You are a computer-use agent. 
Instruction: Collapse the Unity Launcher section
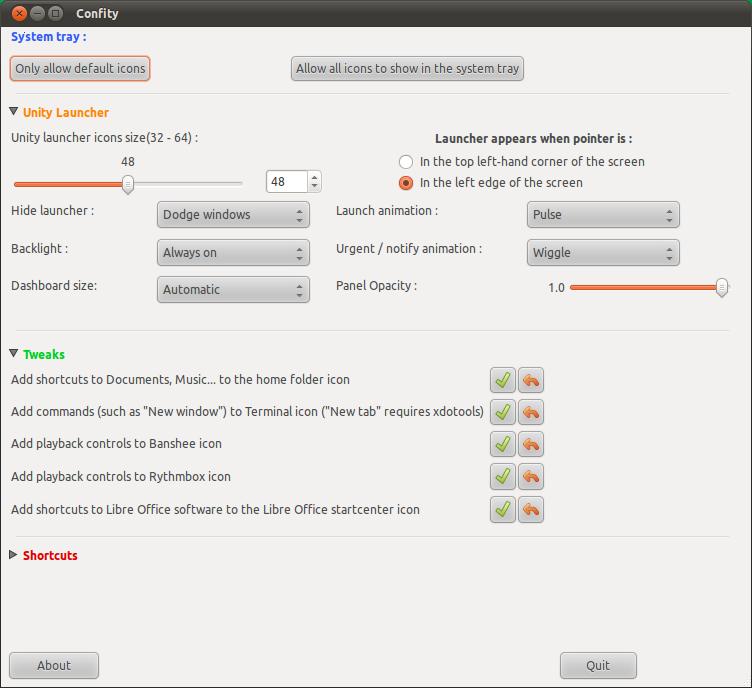tap(14, 112)
